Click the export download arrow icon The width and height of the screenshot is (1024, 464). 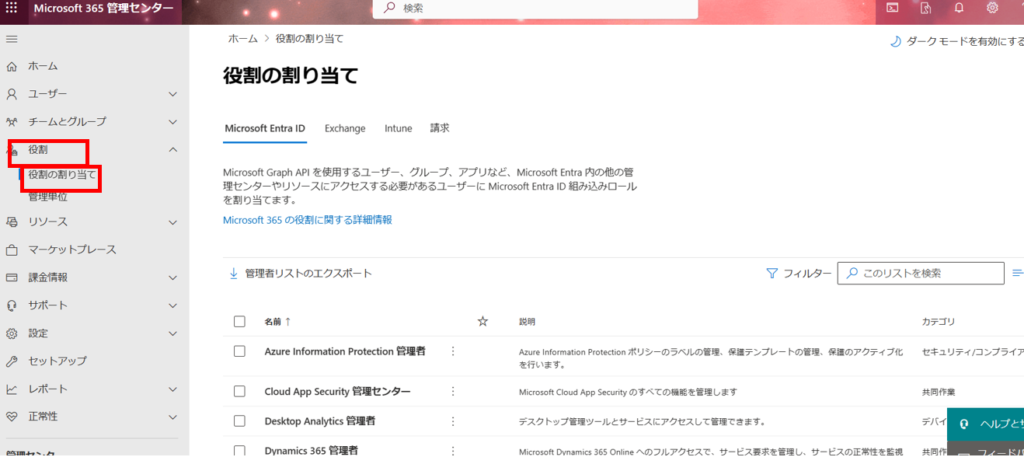233,274
